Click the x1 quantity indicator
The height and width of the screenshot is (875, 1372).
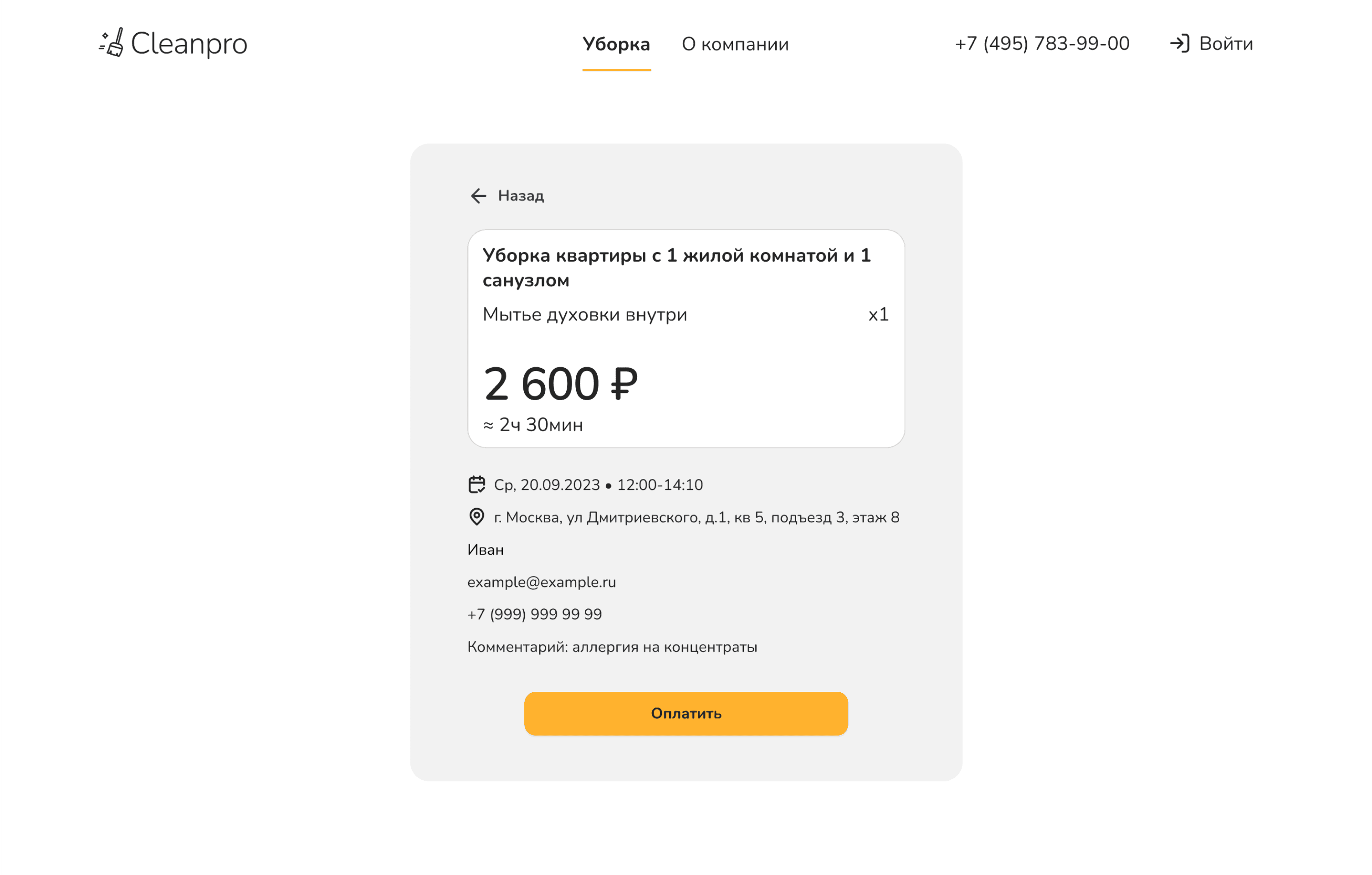(x=878, y=314)
